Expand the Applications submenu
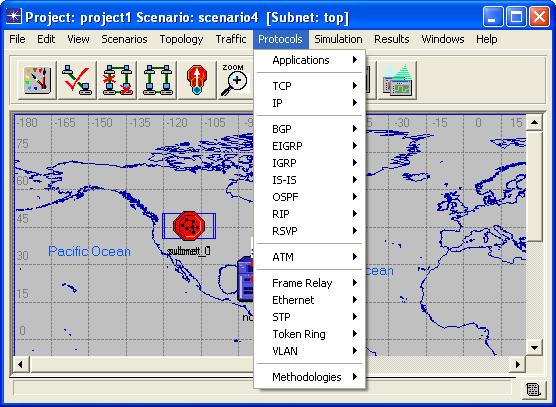 pos(310,60)
